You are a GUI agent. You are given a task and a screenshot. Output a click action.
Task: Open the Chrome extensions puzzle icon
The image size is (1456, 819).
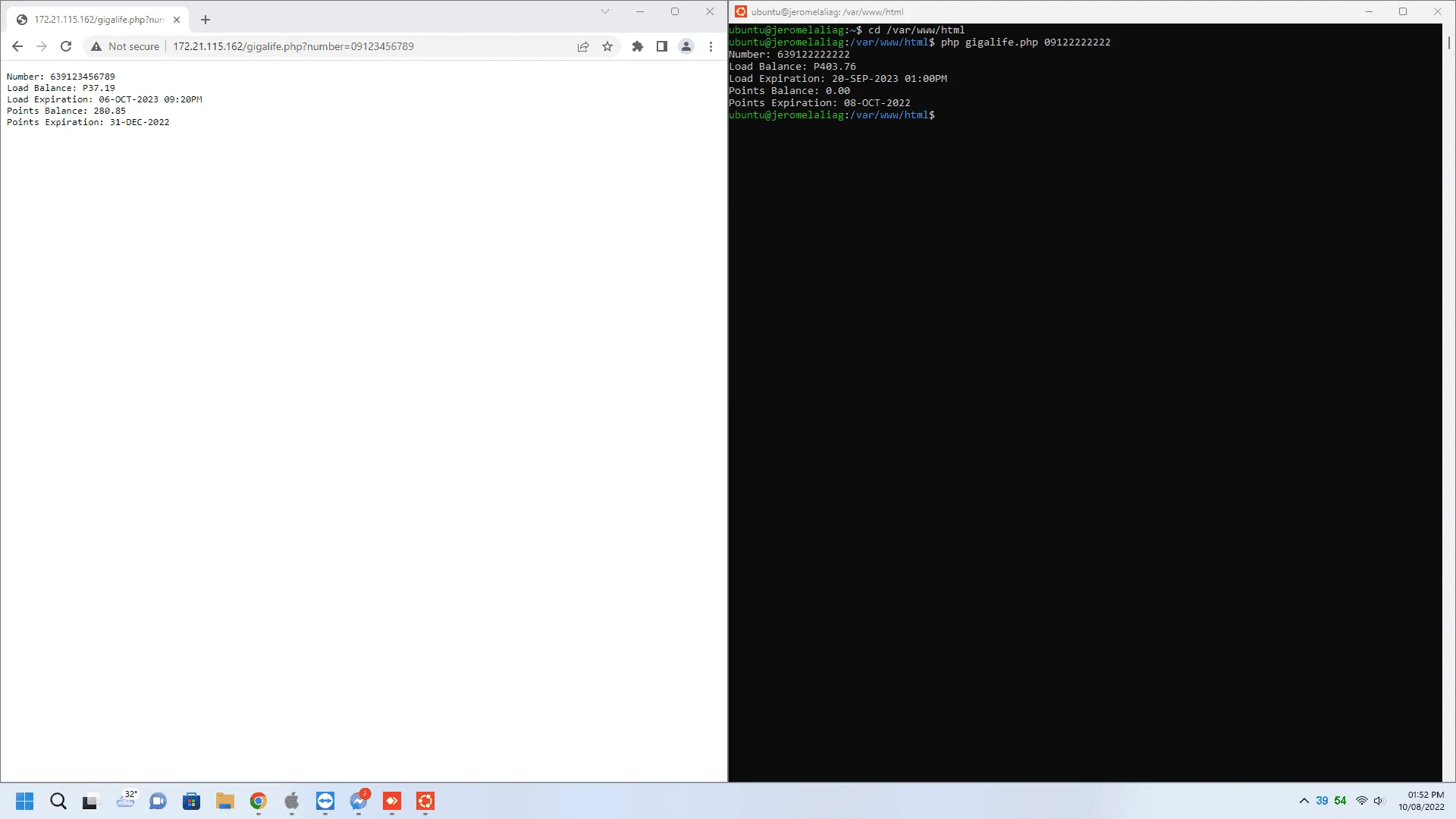click(x=638, y=46)
